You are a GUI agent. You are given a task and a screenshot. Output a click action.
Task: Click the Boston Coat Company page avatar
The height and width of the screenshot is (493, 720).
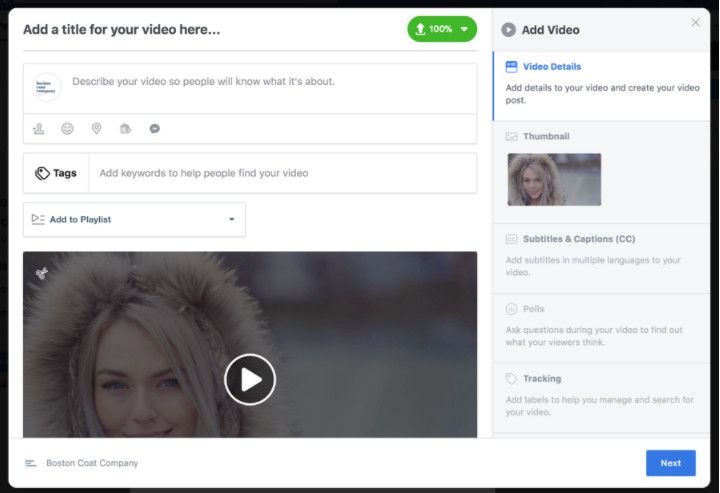coord(47,87)
